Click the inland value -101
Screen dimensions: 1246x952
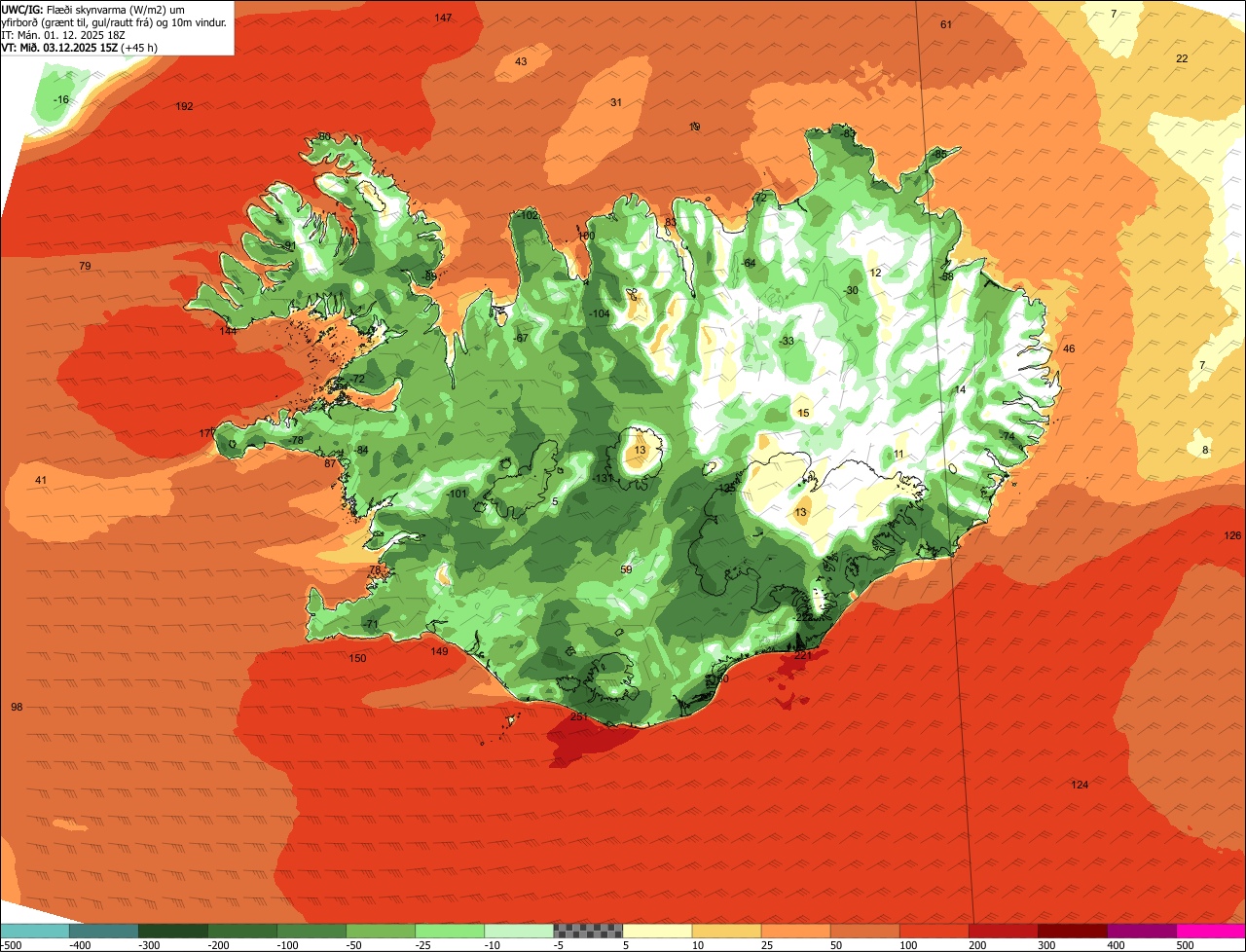457,494
